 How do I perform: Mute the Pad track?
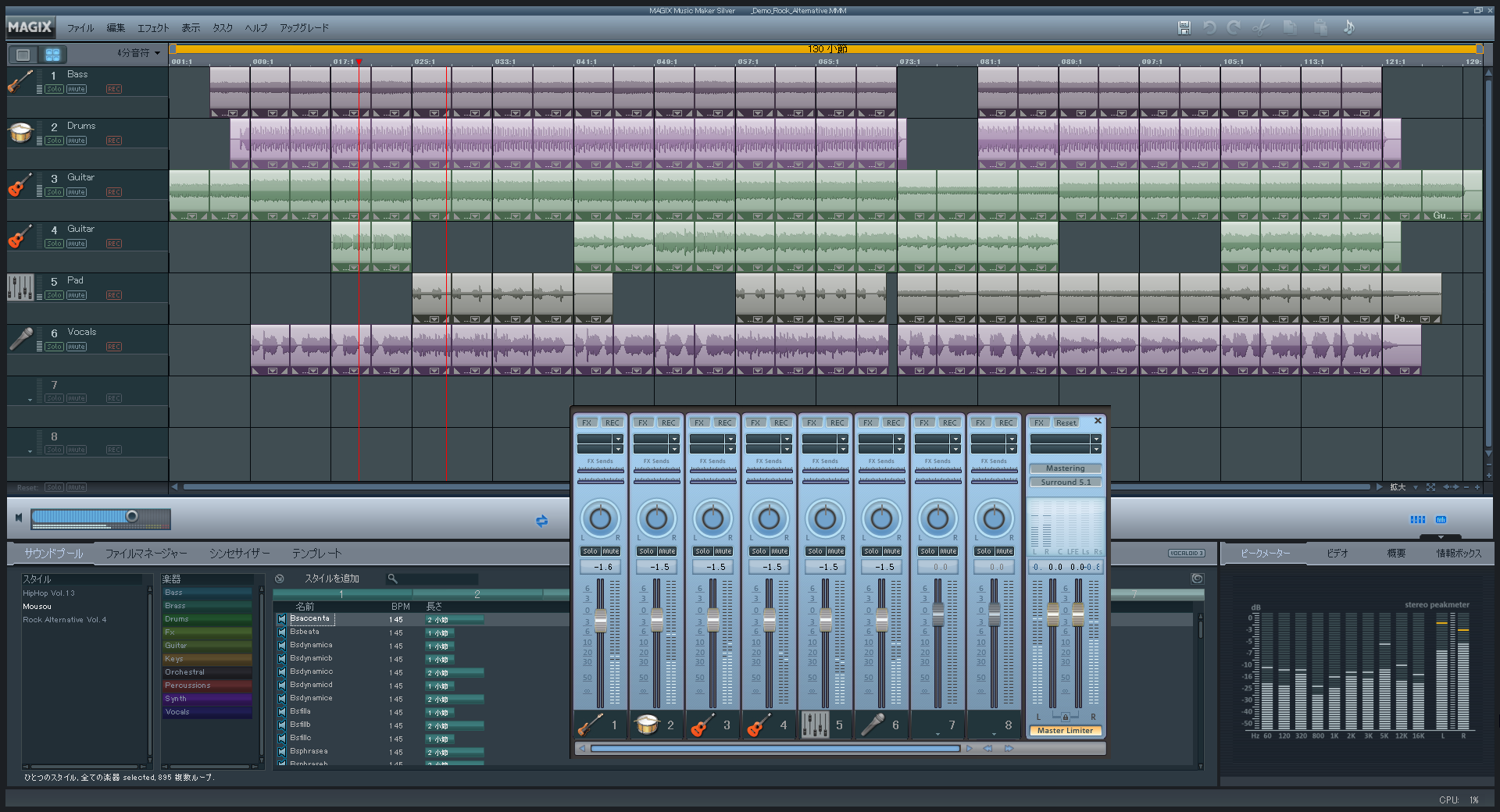click(77, 295)
